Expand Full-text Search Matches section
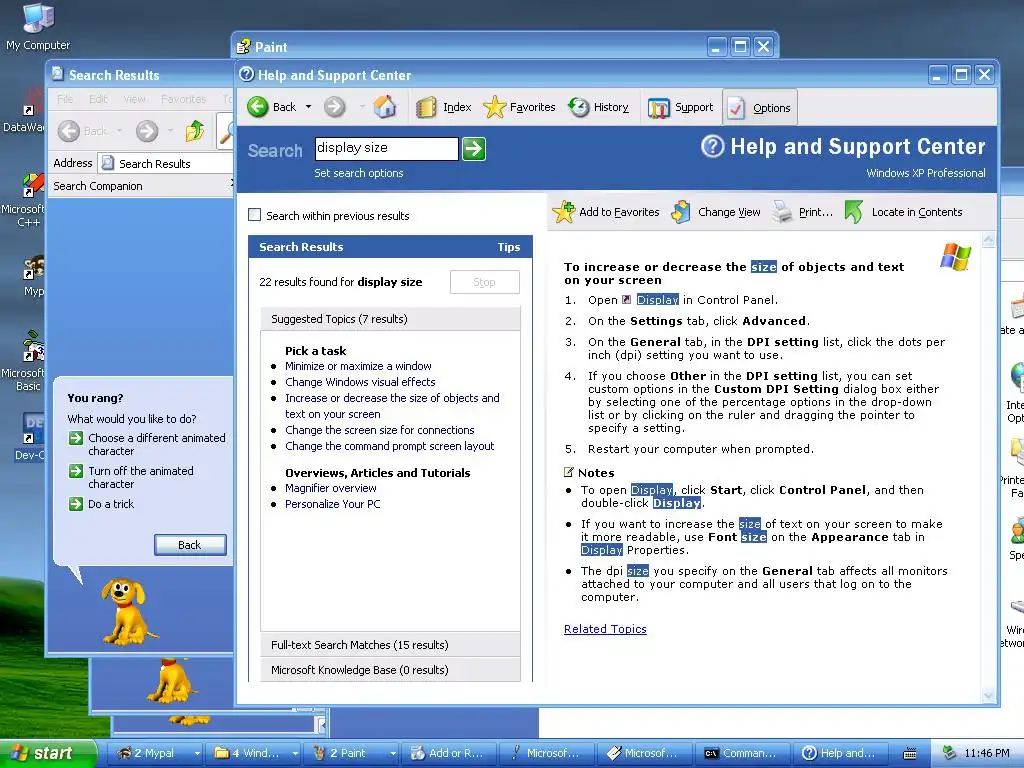The width and height of the screenshot is (1024, 768). [391, 645]
